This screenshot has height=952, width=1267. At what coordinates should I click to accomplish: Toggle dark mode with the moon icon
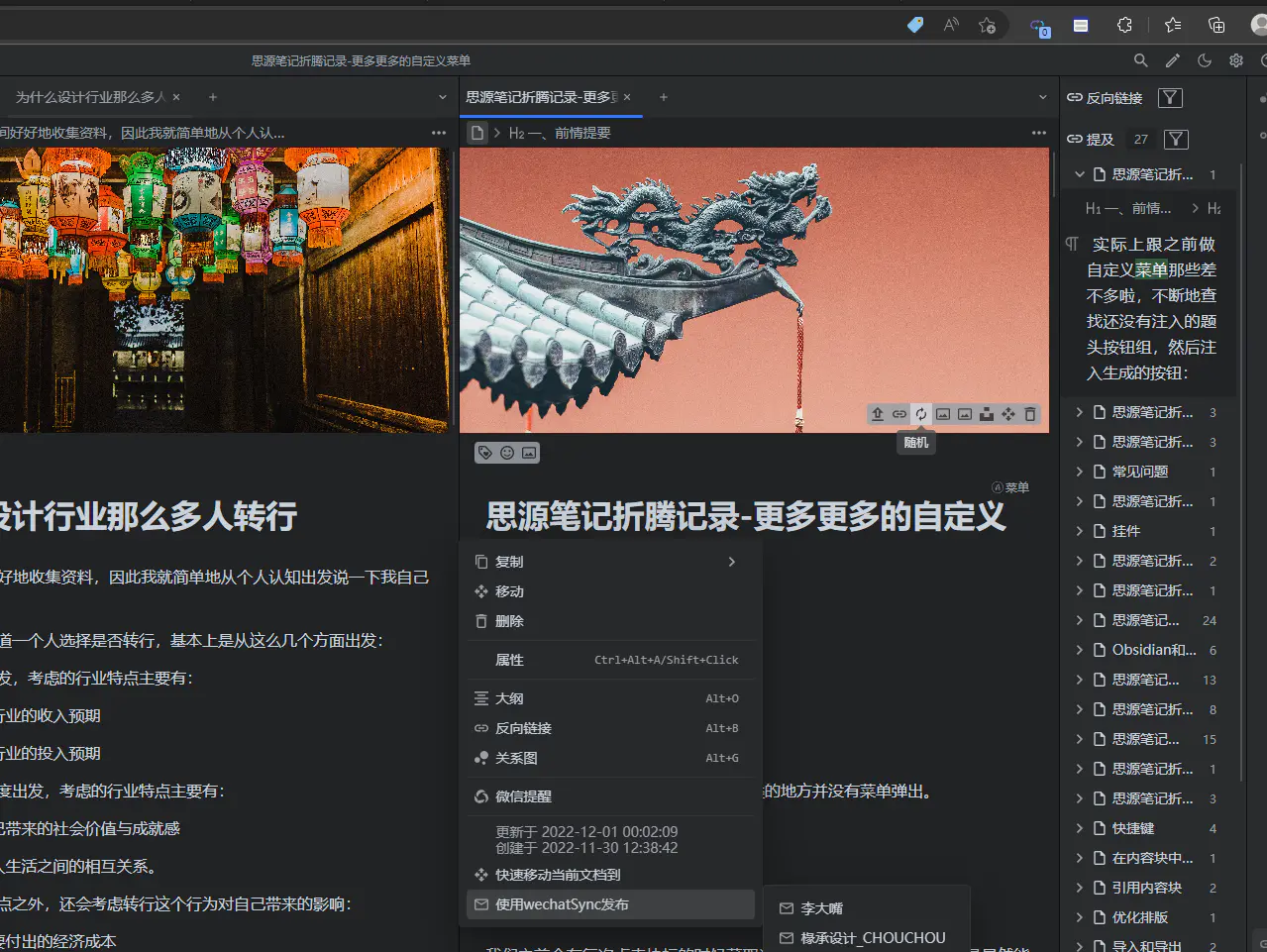click(x=1204, y=60)
